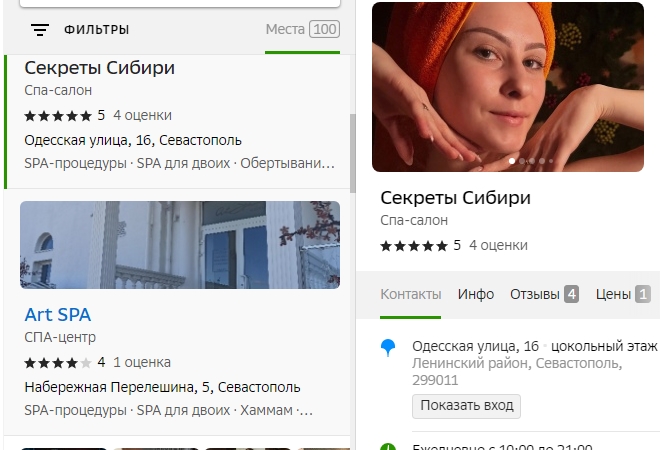Click Art SPA four-star rating
The height and width of the screenshot is (450, 660).
pyautogui.click(x=58, y=362)
